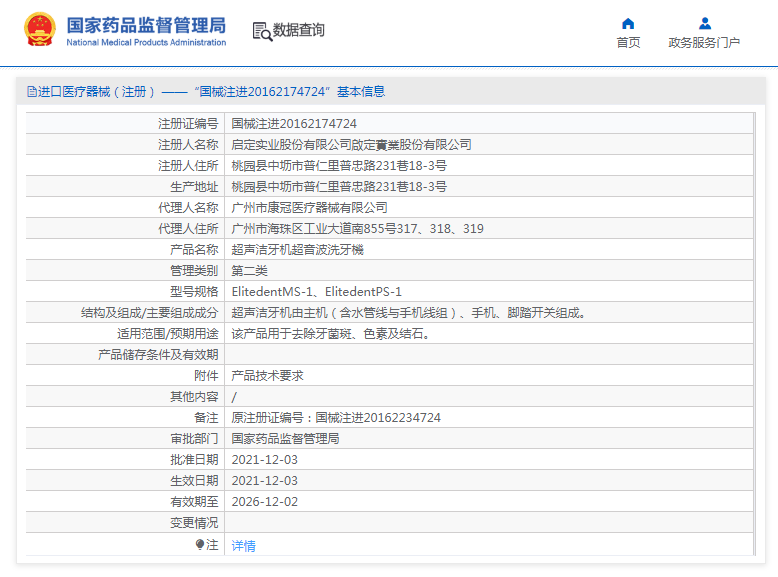Click the 第二类 management category value
The image size is (778, 577).
(x=250, y=271)
